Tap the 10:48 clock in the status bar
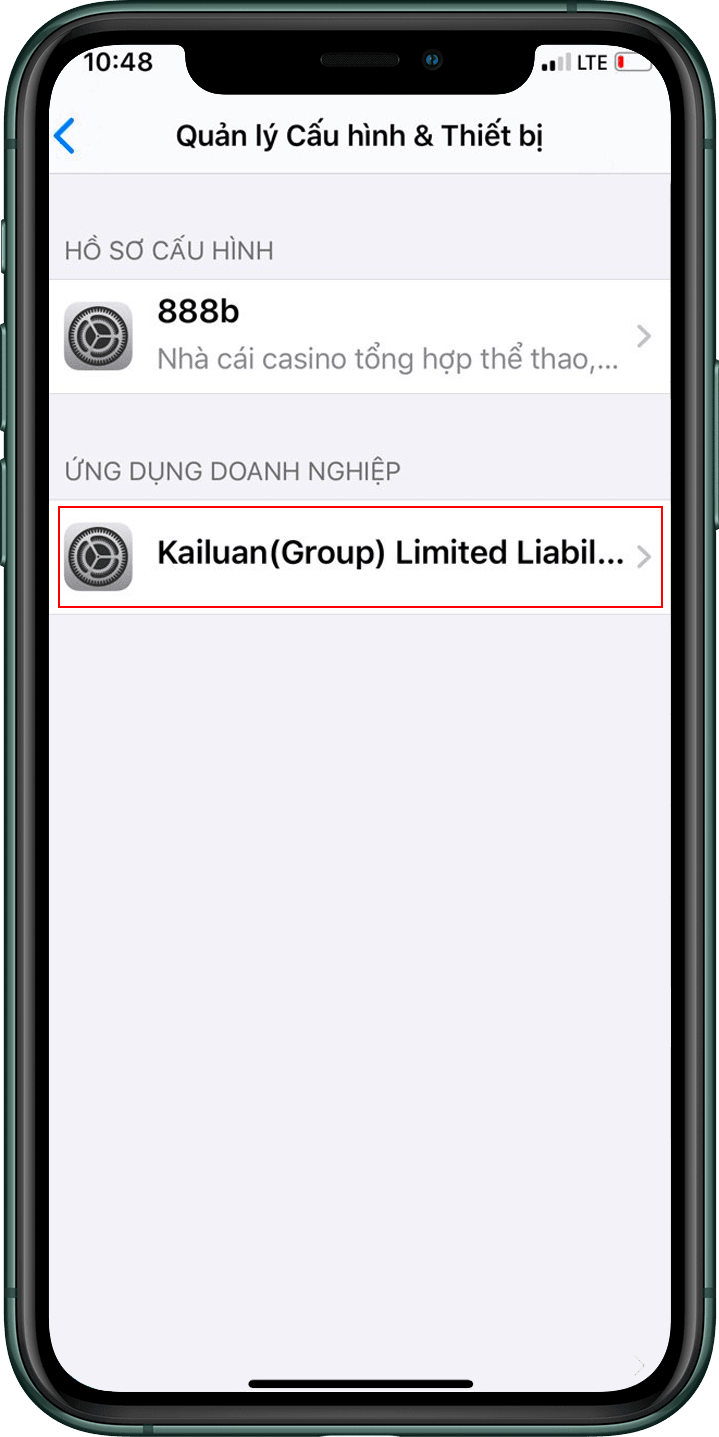 (x=118, y=62)
